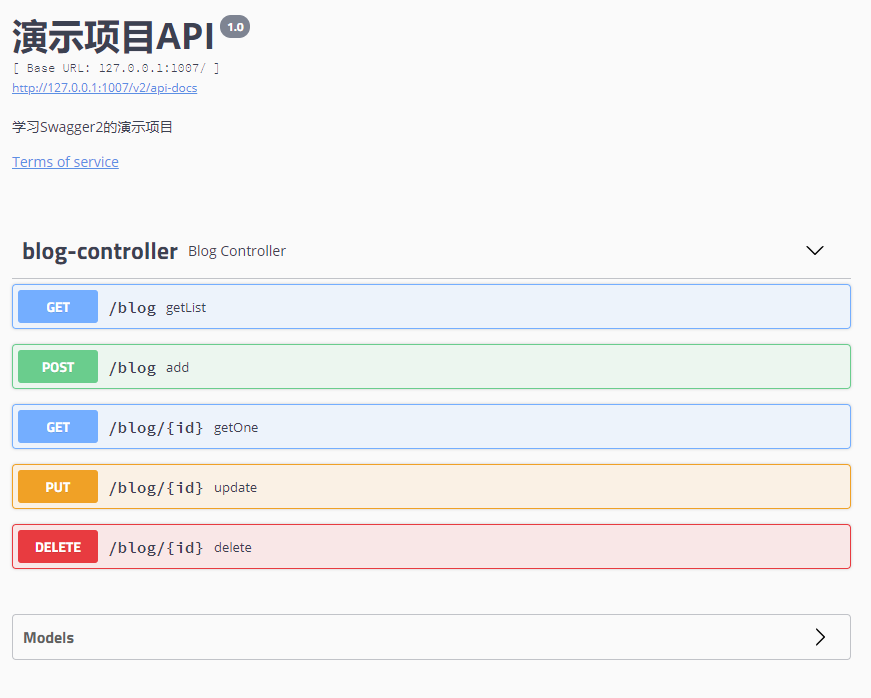Expand the GET /blog getList operation
The width and height of the screenshot is (871, 698).
[430, 306]
